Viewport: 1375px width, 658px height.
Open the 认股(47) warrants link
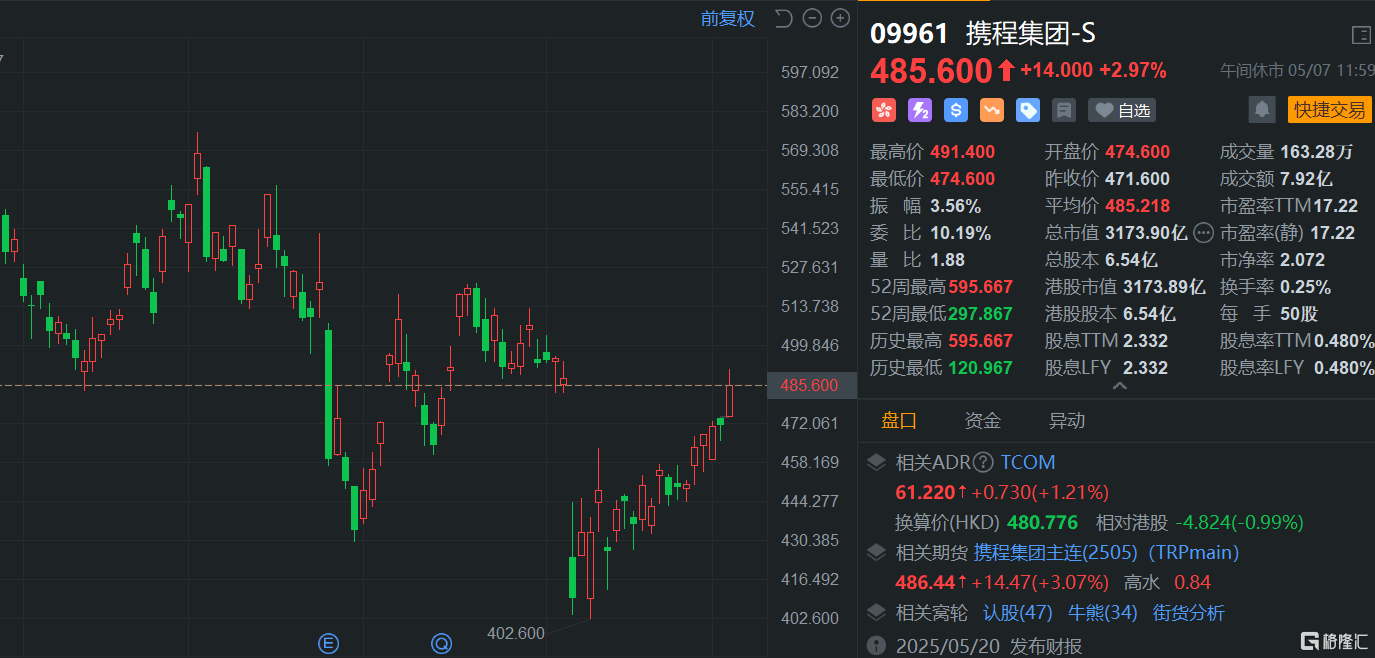click(1018, 612)
